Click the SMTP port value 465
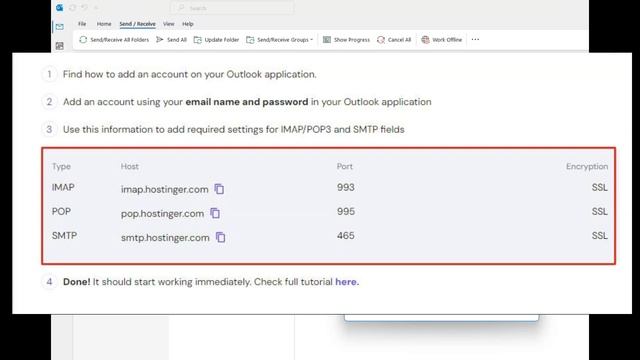Image resolution: width=640 pixels, height=360 pixels. pos(346,236)
